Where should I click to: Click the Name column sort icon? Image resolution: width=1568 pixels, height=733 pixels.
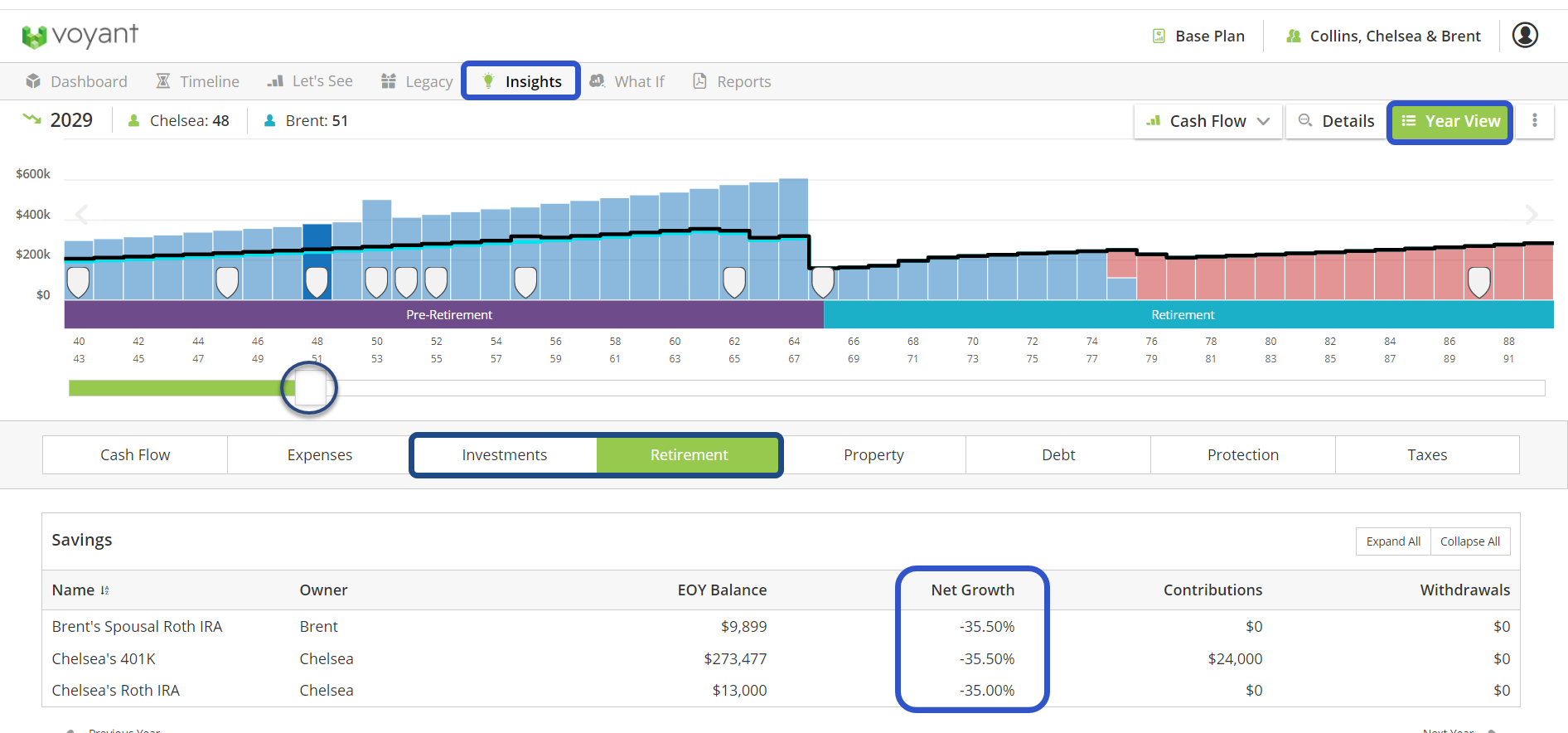coord(105,590)
